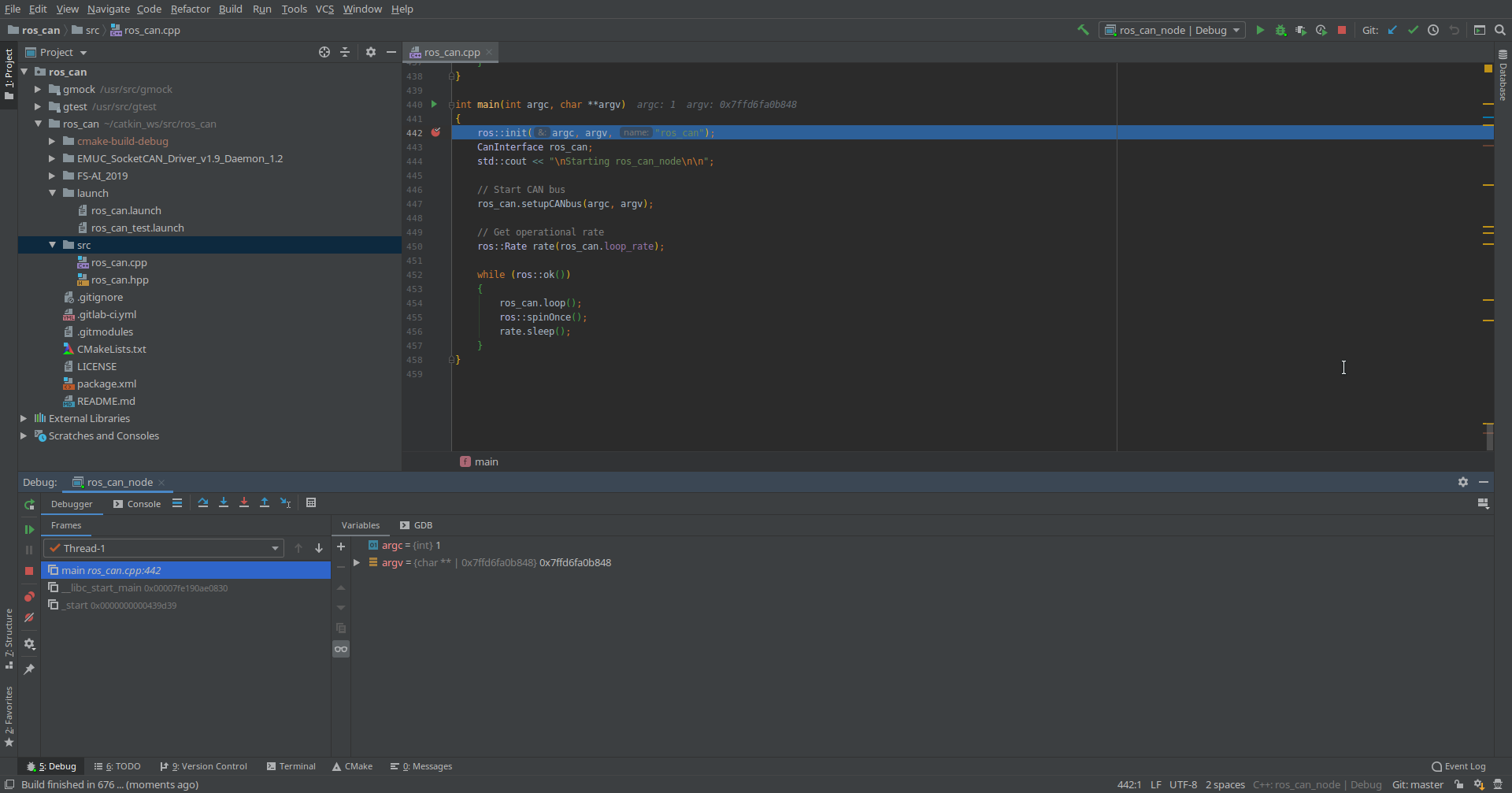Image resolution: width=1512 pixels, height=793 pixels.
Task: Click the Build hammer icon
Action: [1084, 30]
